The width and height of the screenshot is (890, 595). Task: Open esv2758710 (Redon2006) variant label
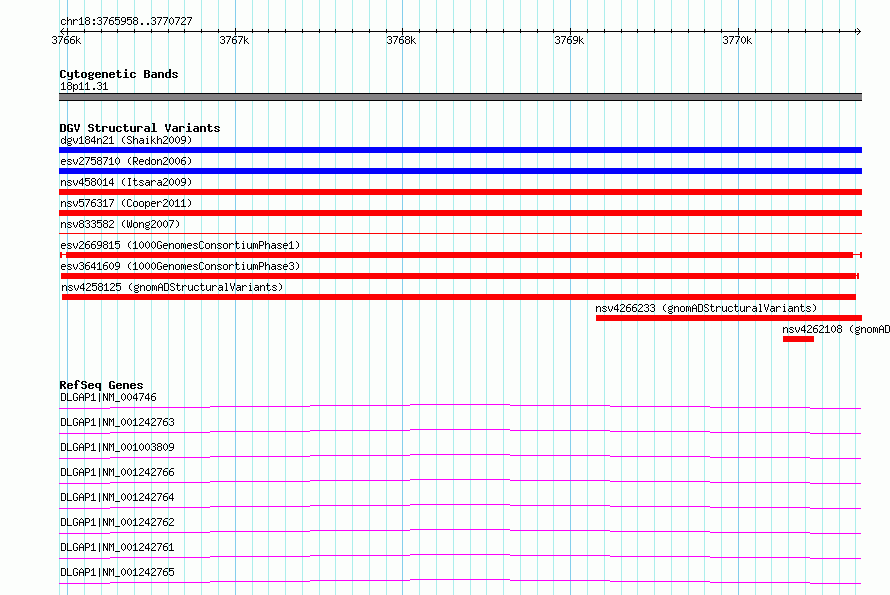click(x=126, y=161)
